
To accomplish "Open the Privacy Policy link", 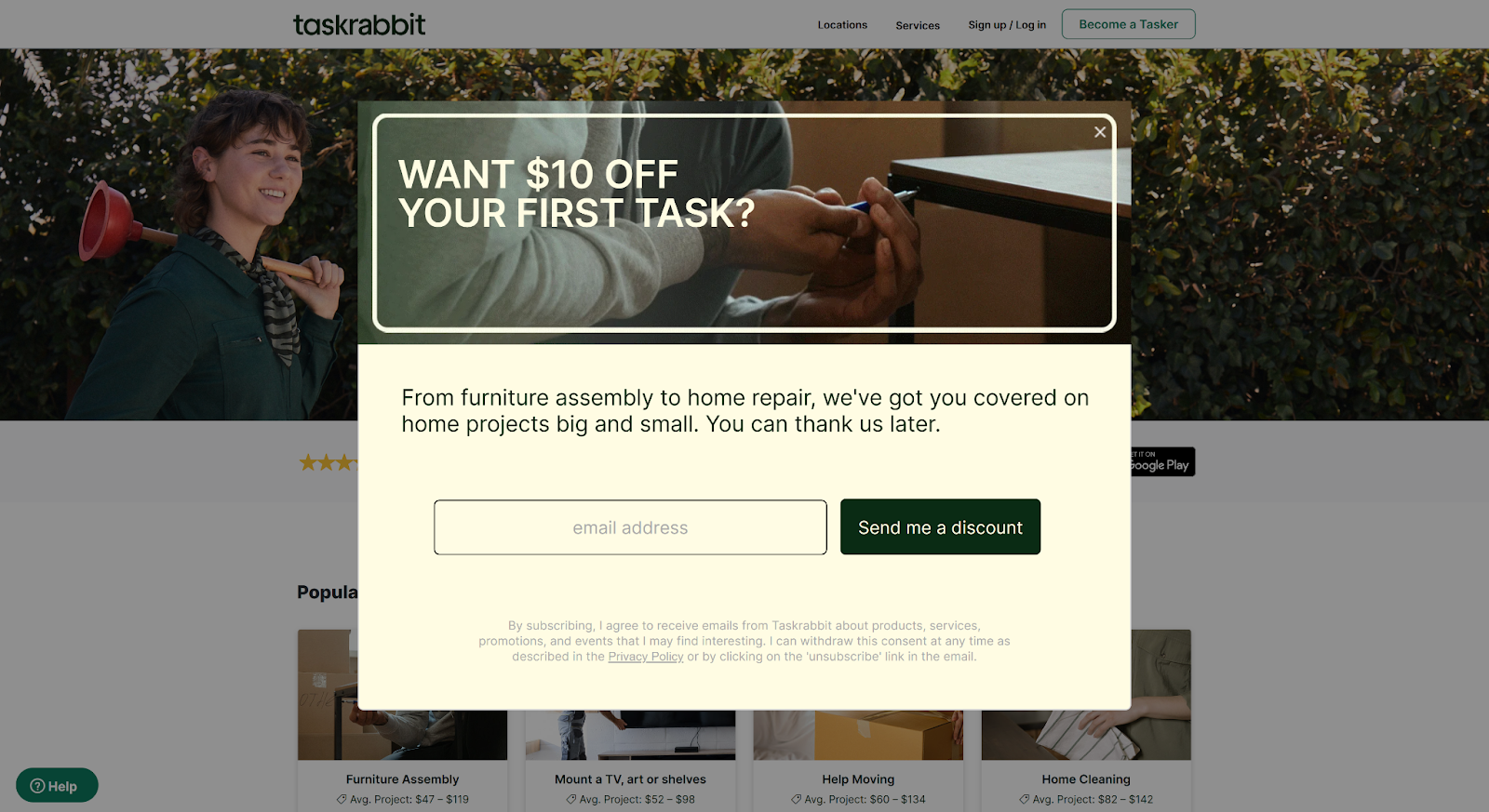I will pos(646,657).
